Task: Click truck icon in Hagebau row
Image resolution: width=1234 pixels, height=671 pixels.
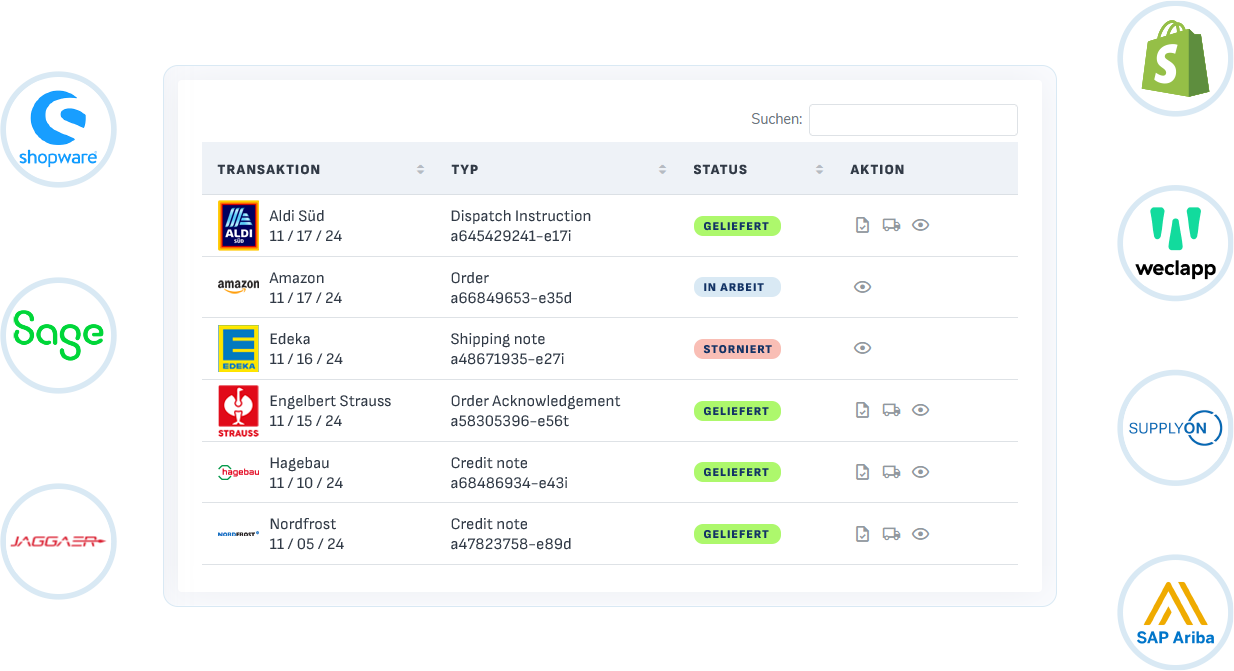Action: 891,472
